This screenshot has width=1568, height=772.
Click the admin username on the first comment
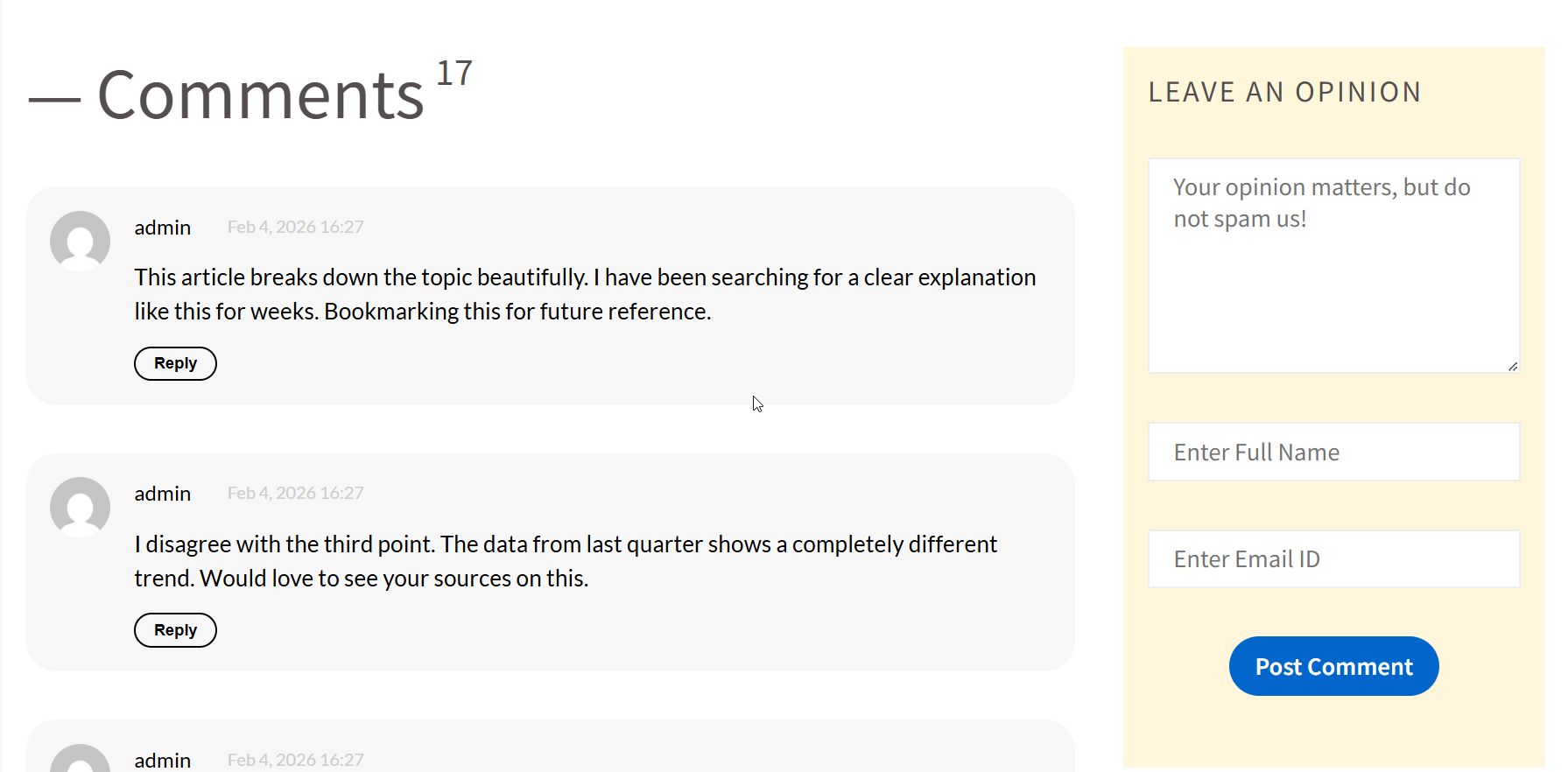click(163, 228)
